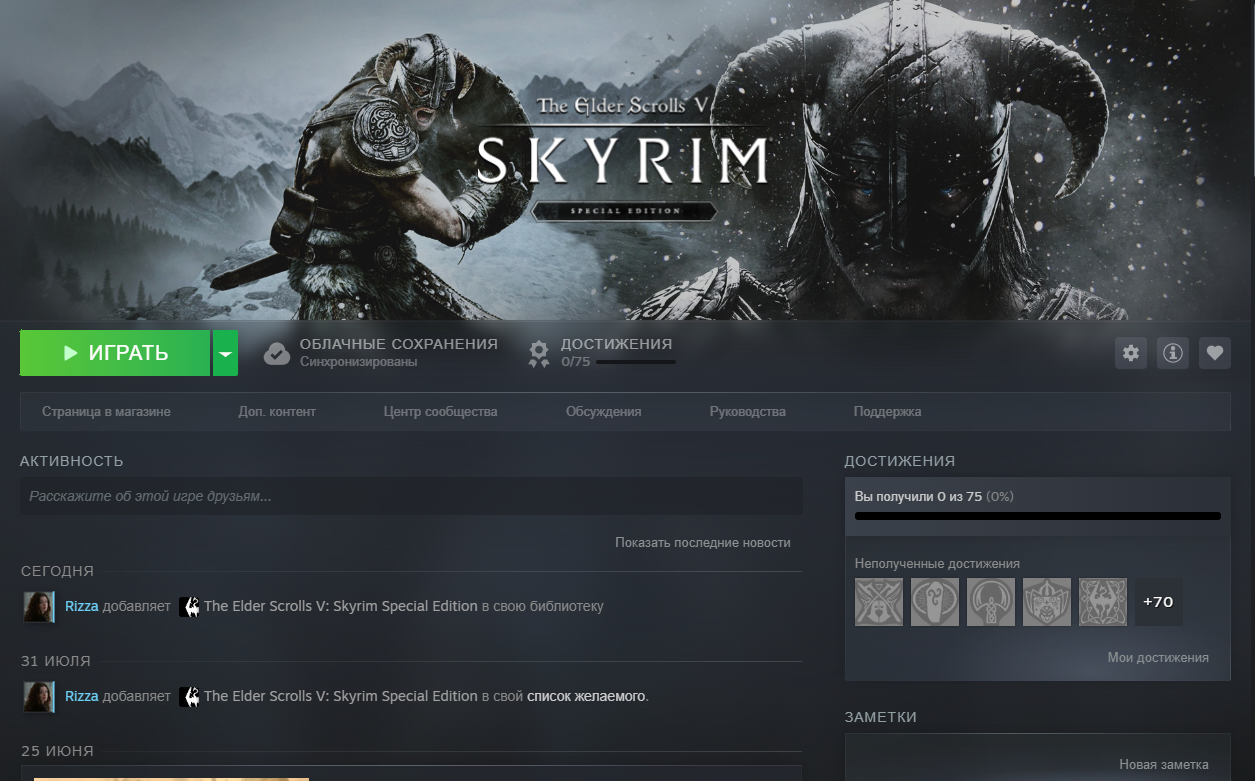Click Облачные сохранения label

pos(399,344)
